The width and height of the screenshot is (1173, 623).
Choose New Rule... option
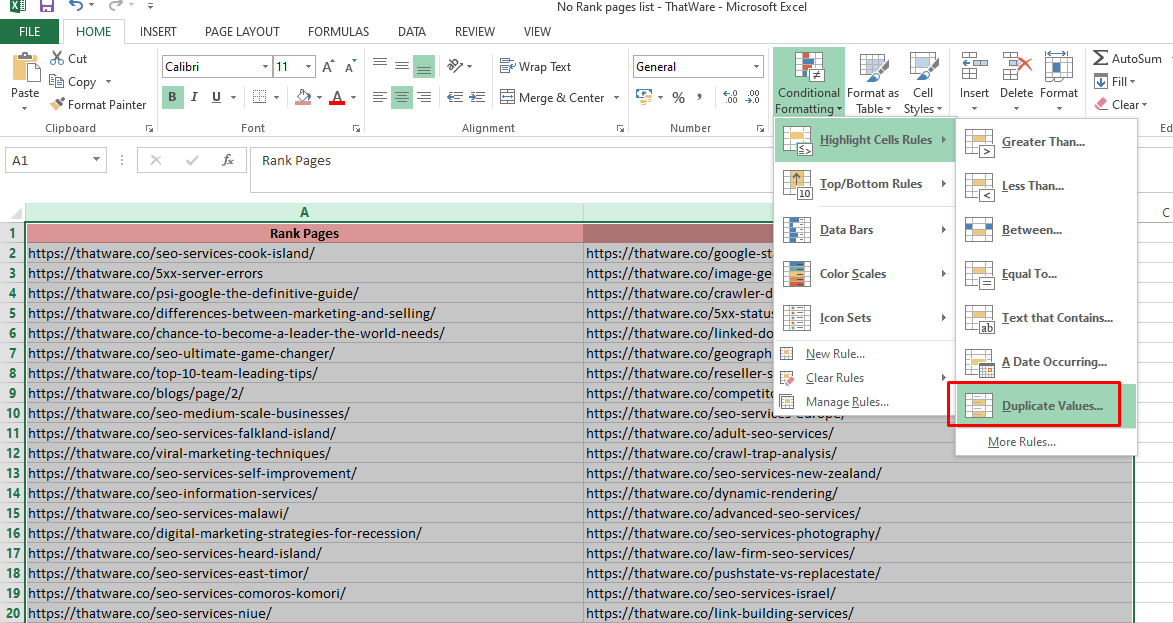pyautogui.click(x=865, y=354)
